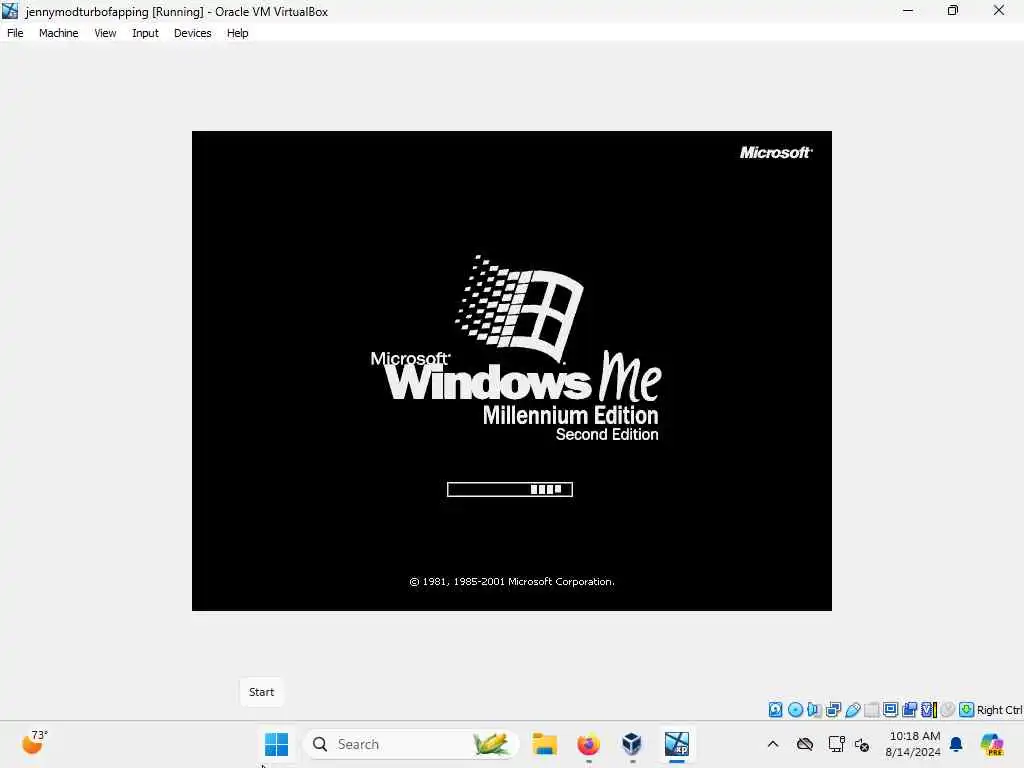Click the network adapters status icon
The image size is (1024, 768).
click(x=833, y=710)
